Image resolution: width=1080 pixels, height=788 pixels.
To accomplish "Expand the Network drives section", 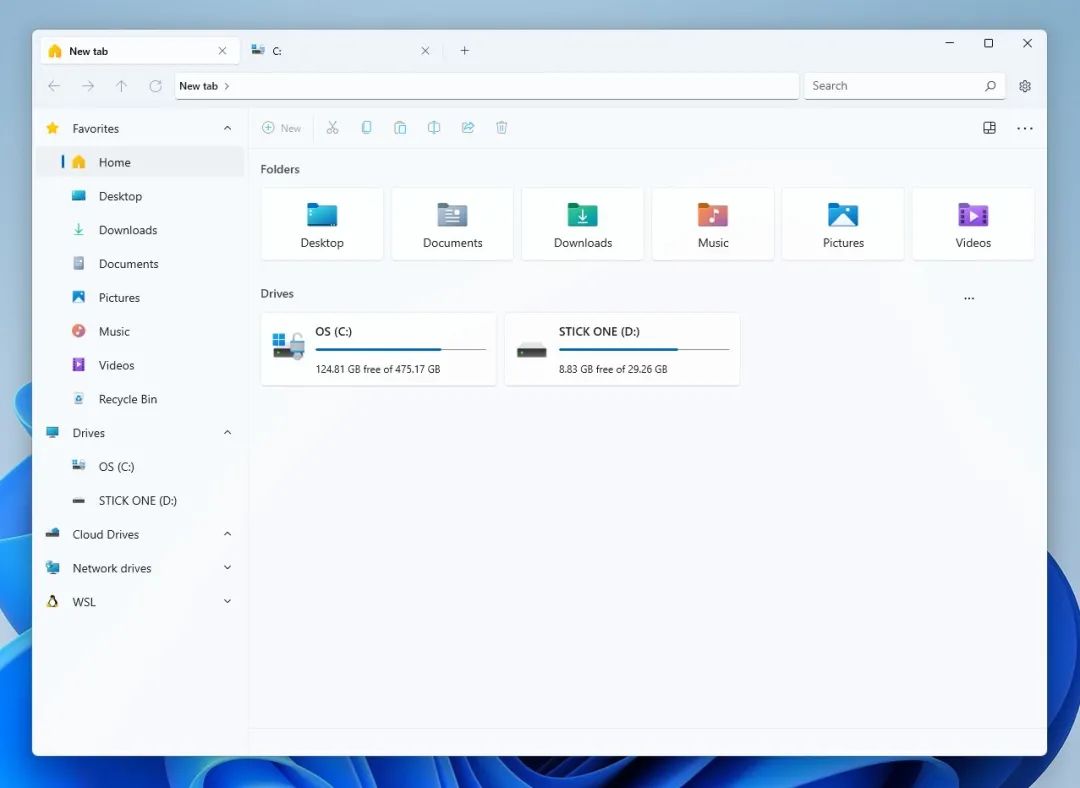I will click(x=227, y=568).
